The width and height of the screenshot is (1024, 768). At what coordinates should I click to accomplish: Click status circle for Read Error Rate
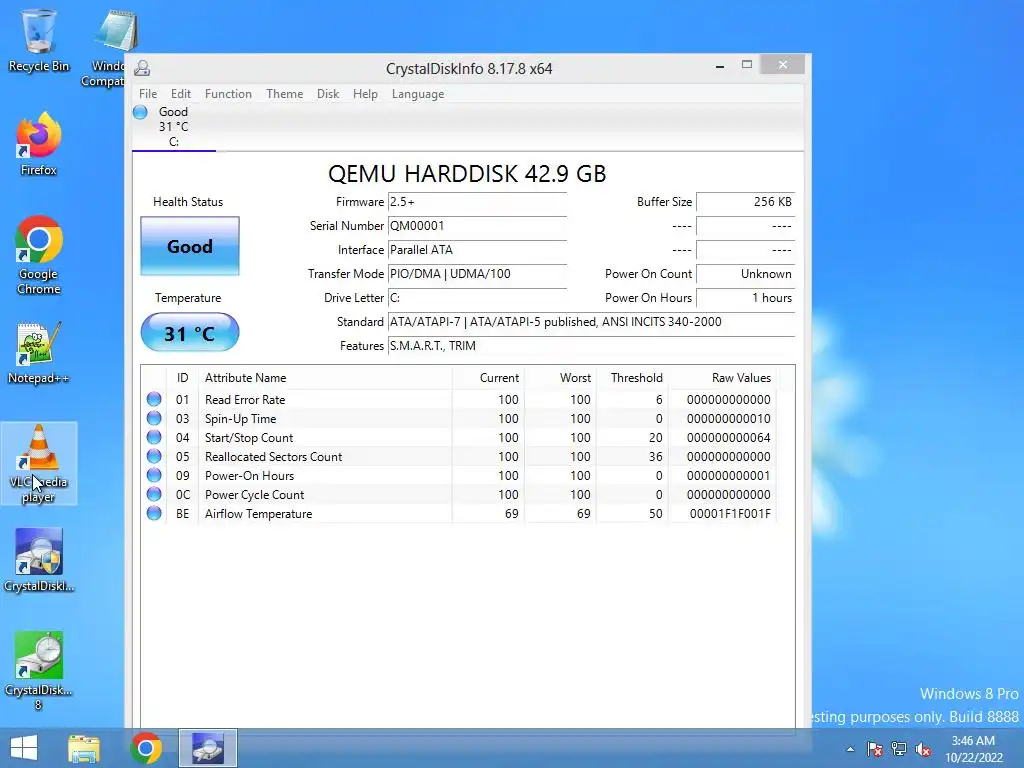[154, 399]
